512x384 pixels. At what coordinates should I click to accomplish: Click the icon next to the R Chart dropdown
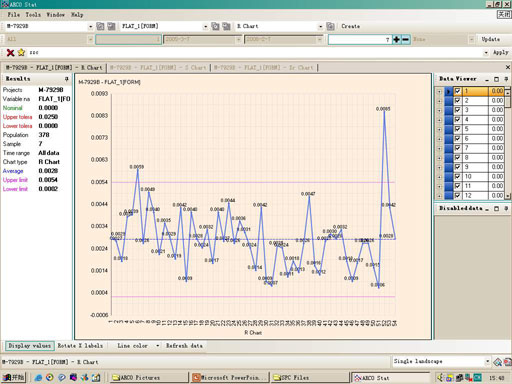[x=330, y=26]
